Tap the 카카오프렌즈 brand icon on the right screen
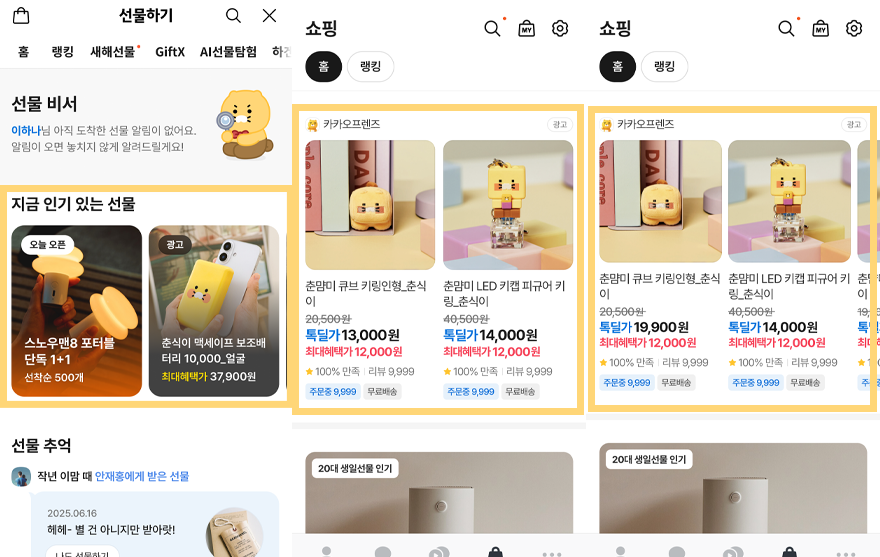 [x=606, y=125]
